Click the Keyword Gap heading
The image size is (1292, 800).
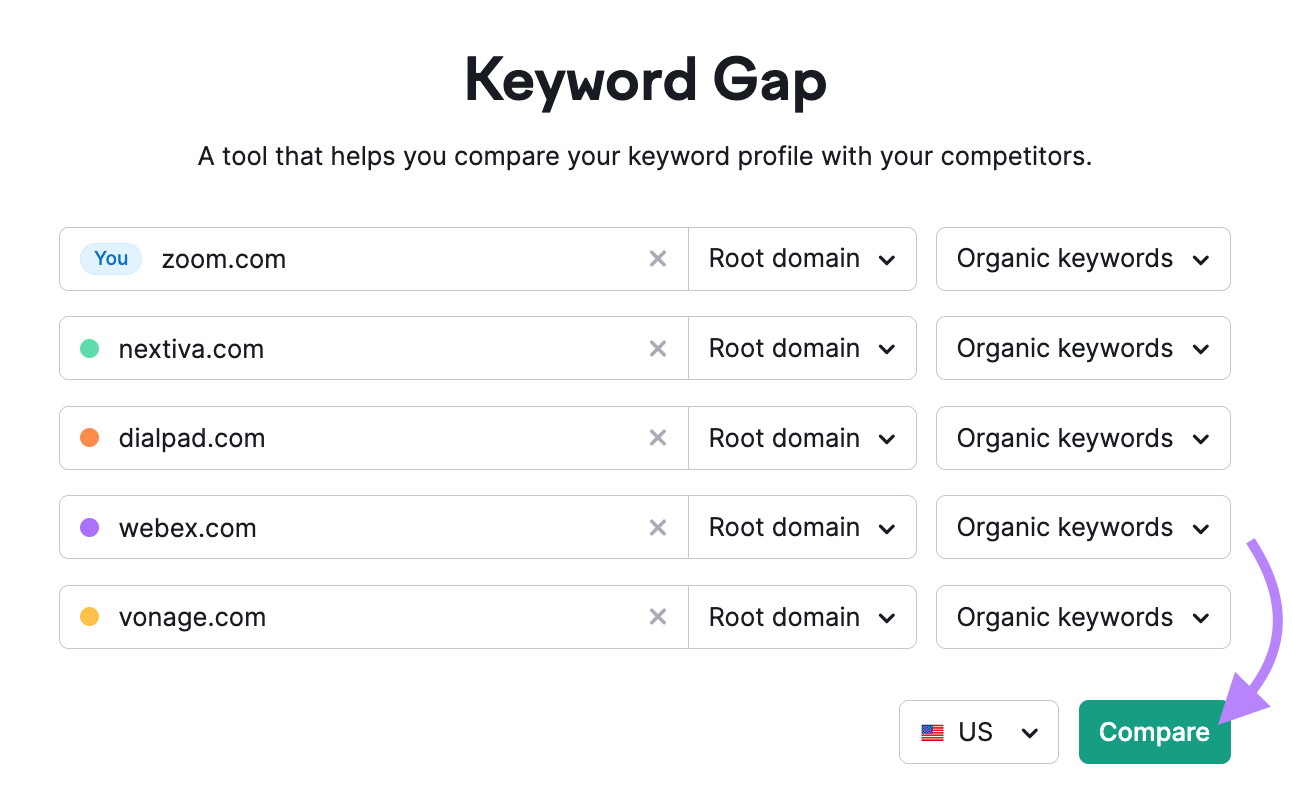click(646, 80)
